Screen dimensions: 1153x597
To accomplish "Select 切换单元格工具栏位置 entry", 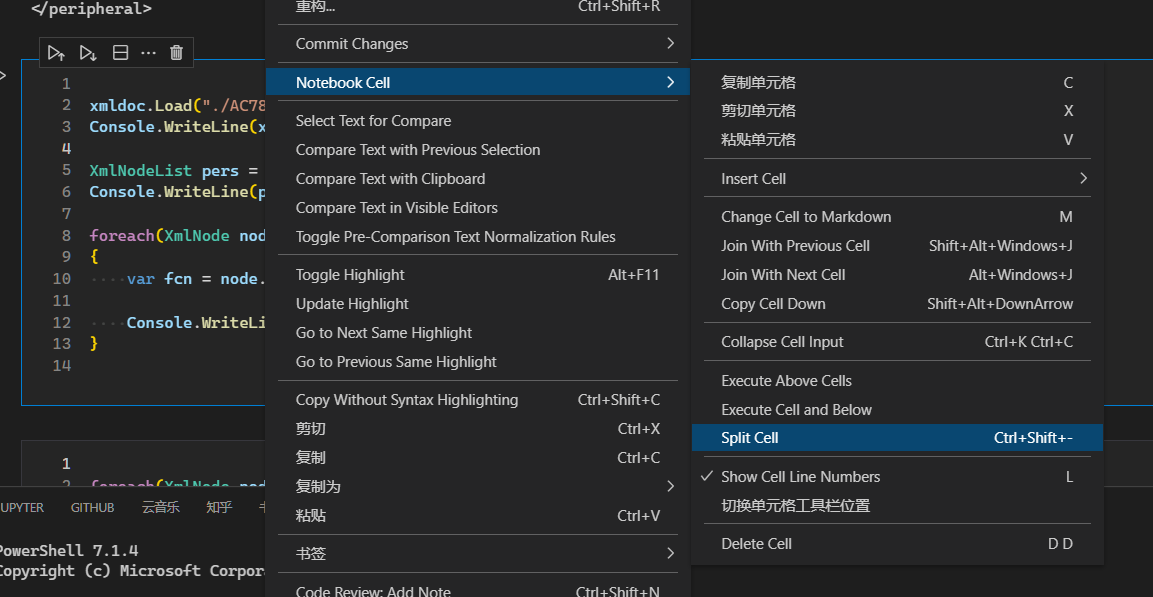I will 897,505.
